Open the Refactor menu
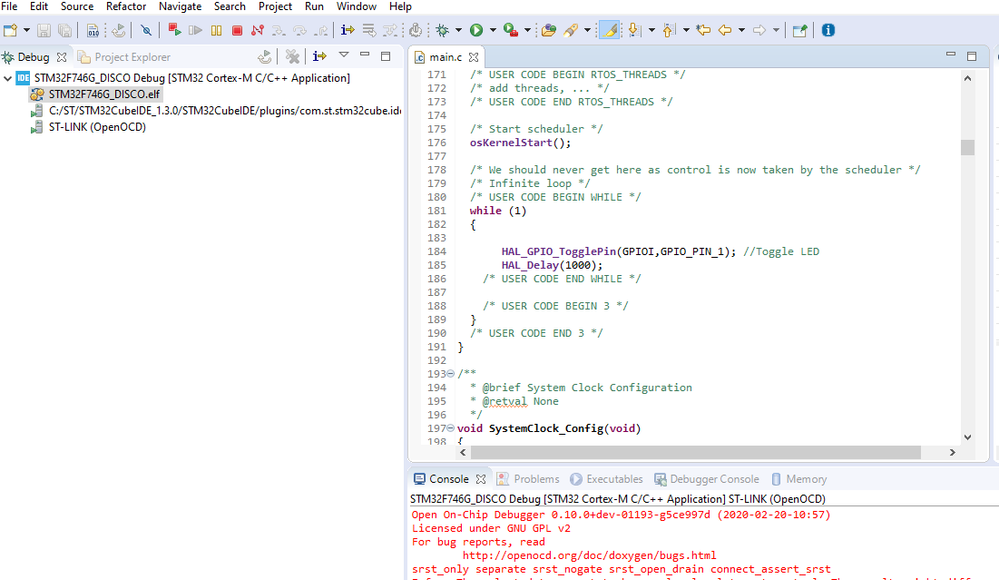The image size is (999, 580). point(126,6)
